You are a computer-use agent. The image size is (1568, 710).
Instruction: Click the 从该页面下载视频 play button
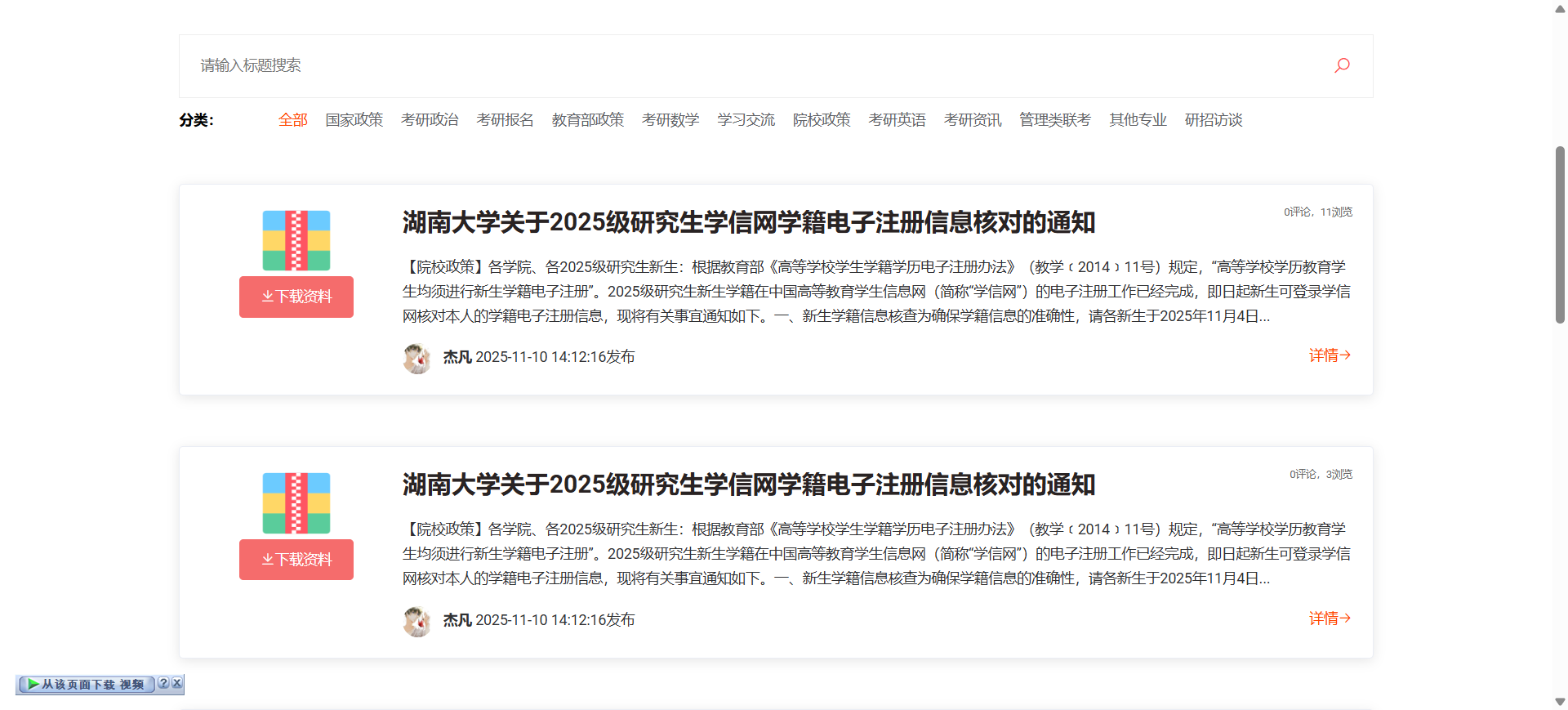[87, 685]
